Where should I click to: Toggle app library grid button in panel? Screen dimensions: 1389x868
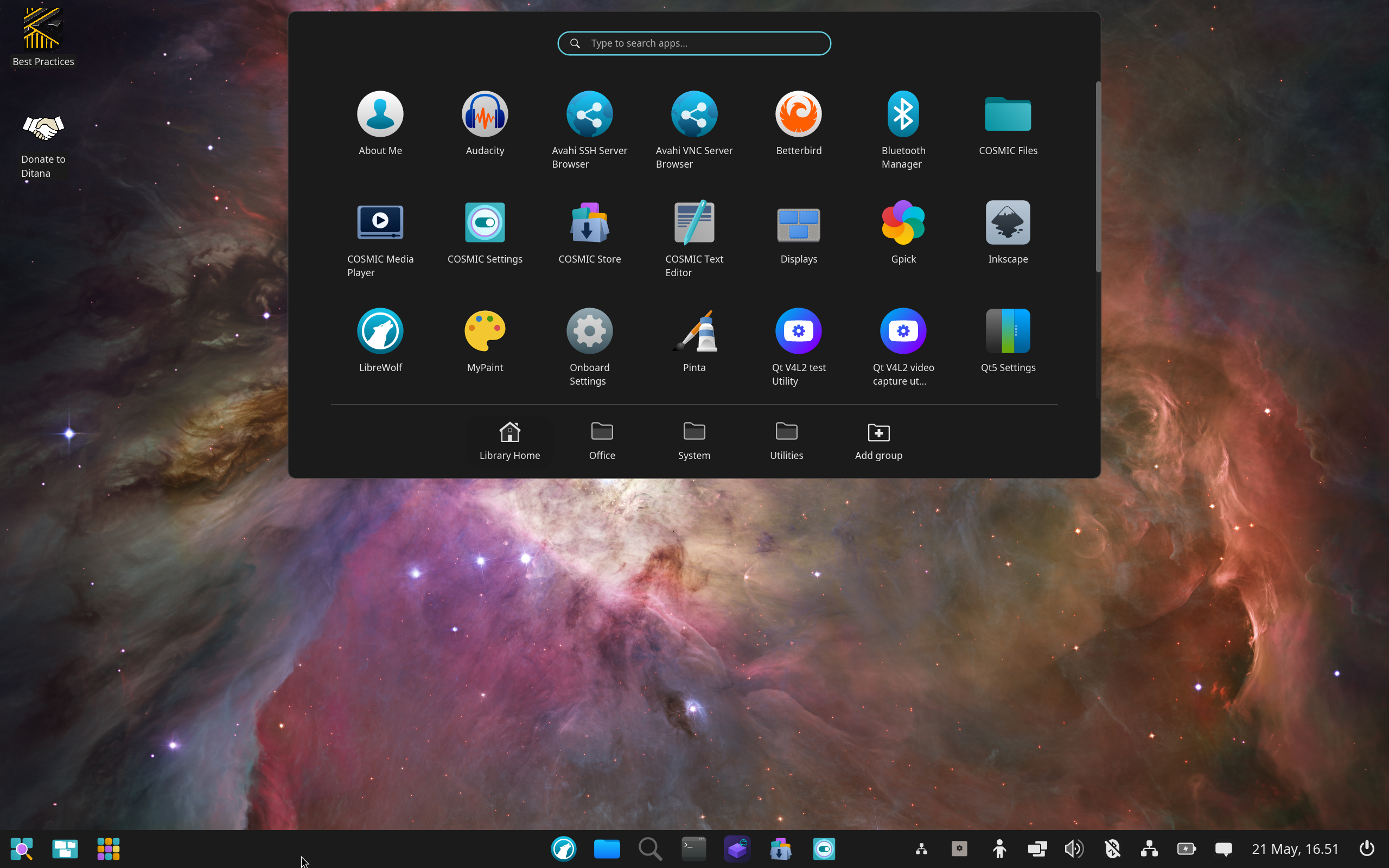click(109, 848)
